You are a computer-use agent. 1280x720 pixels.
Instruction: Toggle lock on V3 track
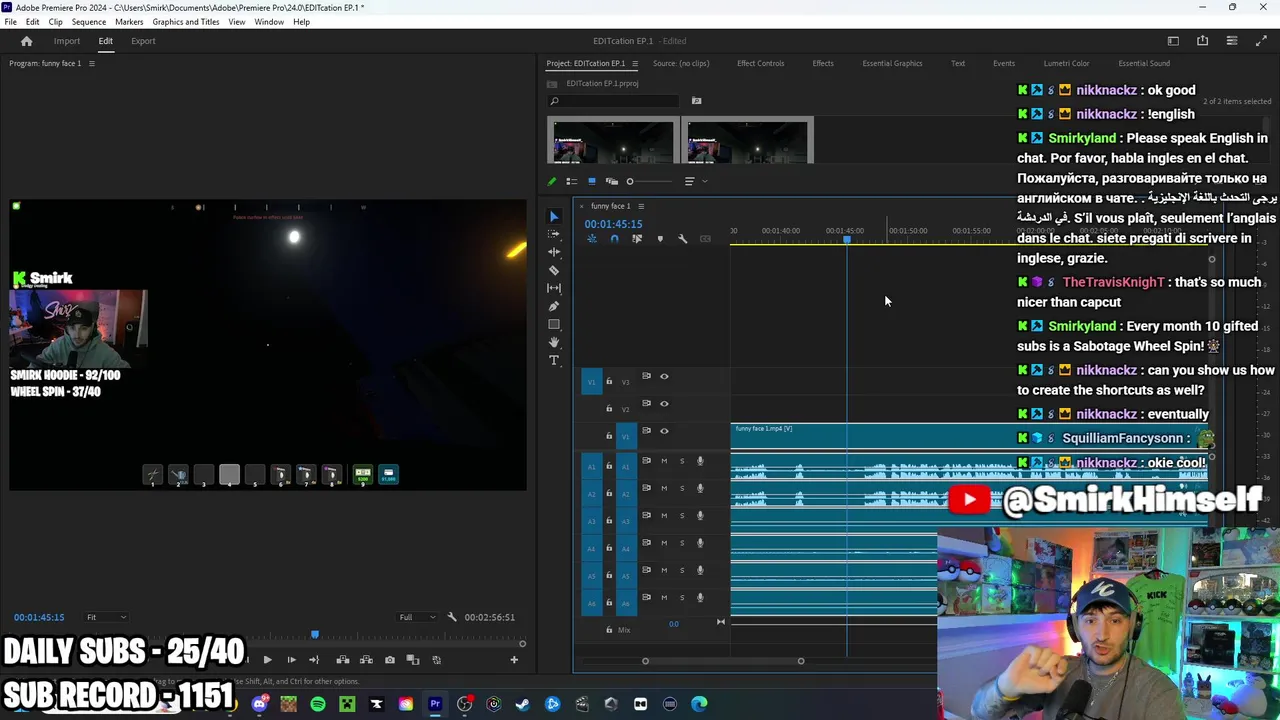(609, 381)
